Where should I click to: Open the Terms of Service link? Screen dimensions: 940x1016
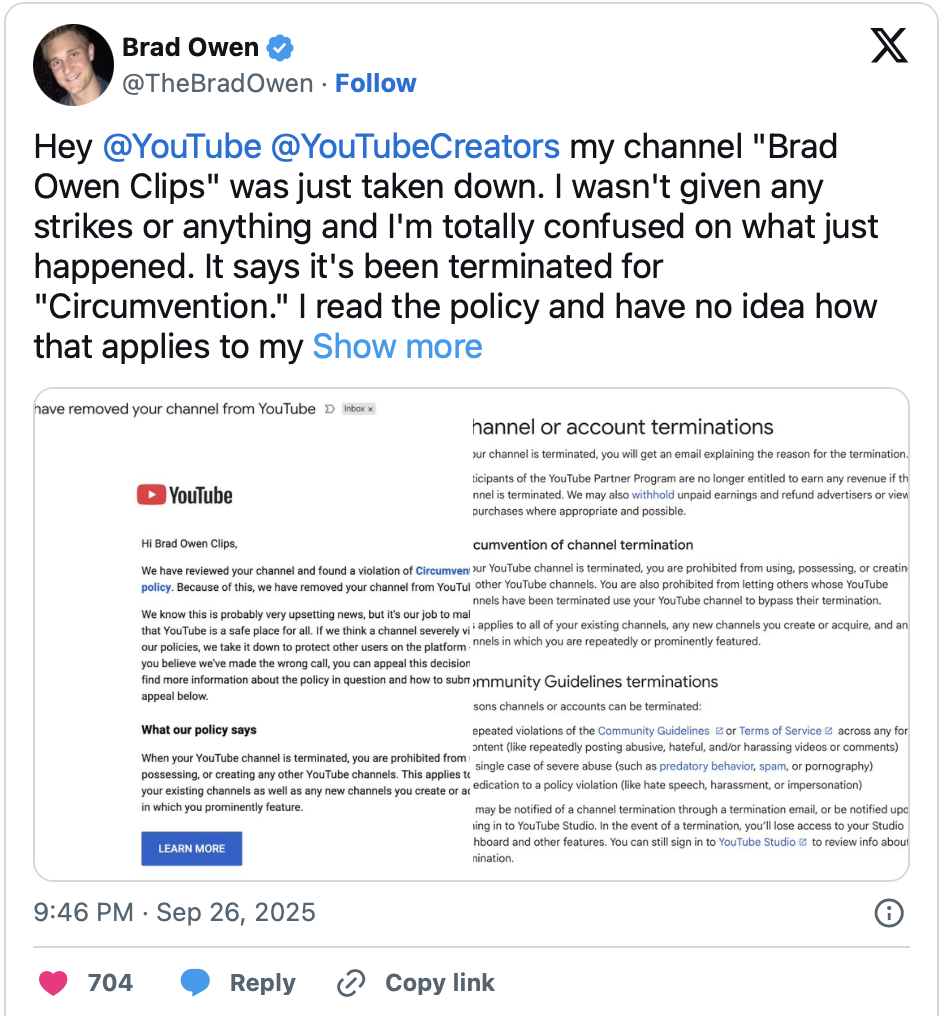[x=780, y=731]
